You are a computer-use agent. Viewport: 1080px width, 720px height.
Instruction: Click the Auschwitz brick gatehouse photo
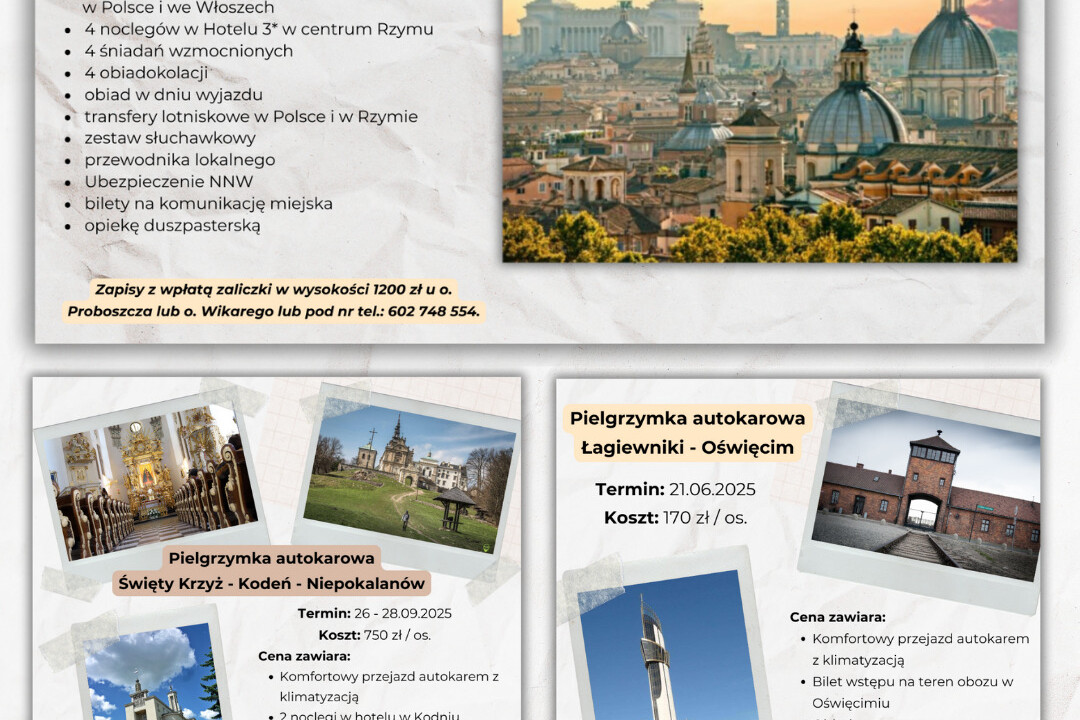tap(927, 495)
